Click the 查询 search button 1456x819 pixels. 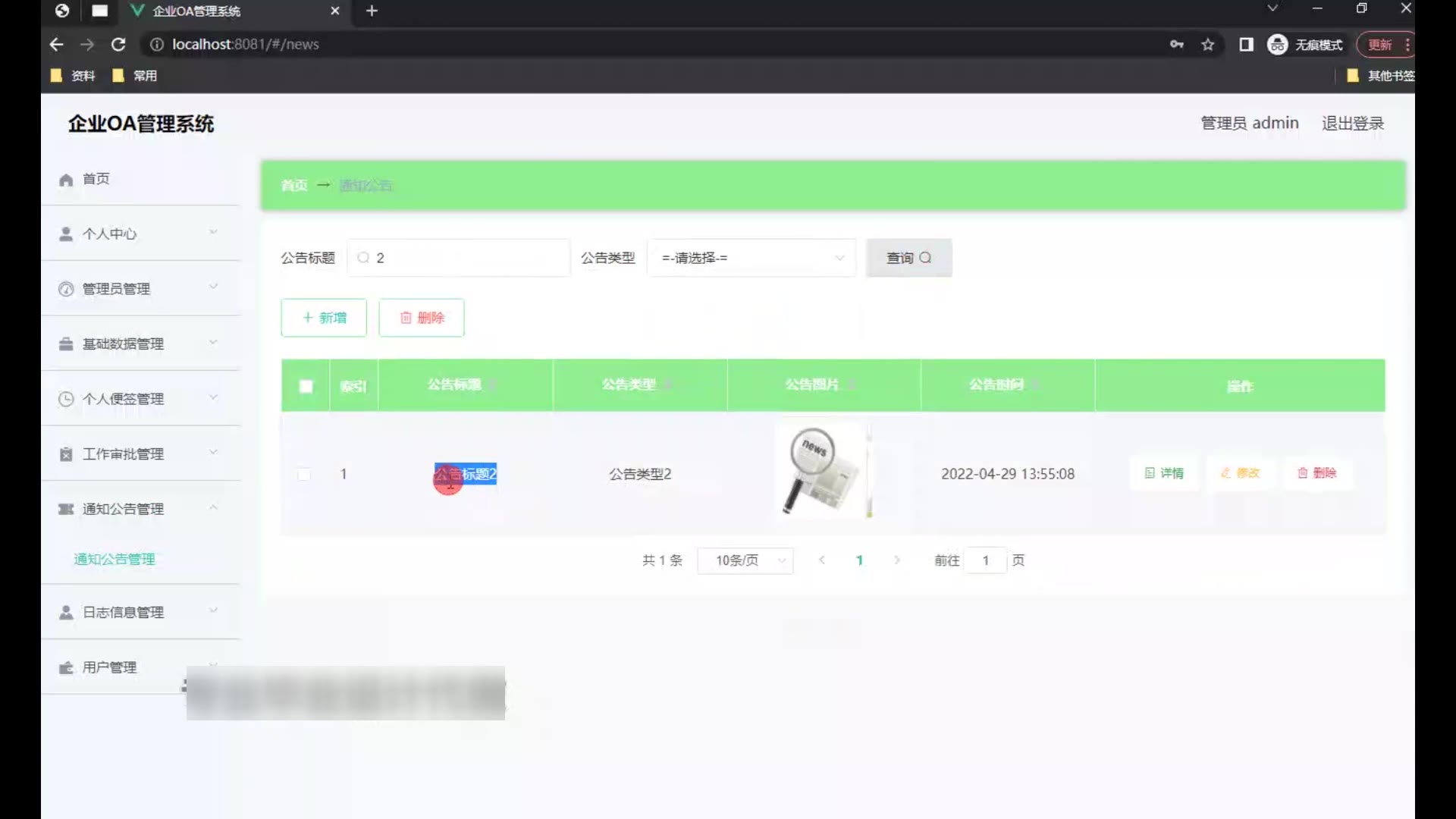[908, 258]
